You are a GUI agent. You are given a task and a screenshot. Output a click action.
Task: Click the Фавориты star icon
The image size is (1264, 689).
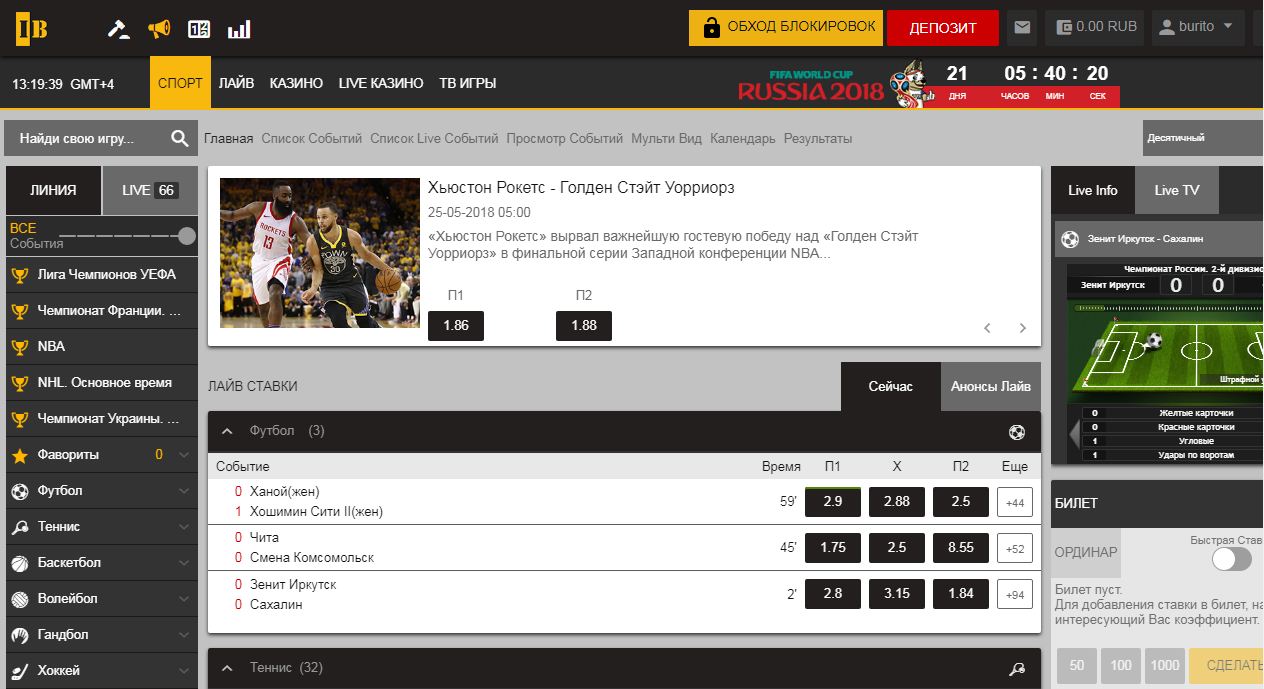click(19, 455)
